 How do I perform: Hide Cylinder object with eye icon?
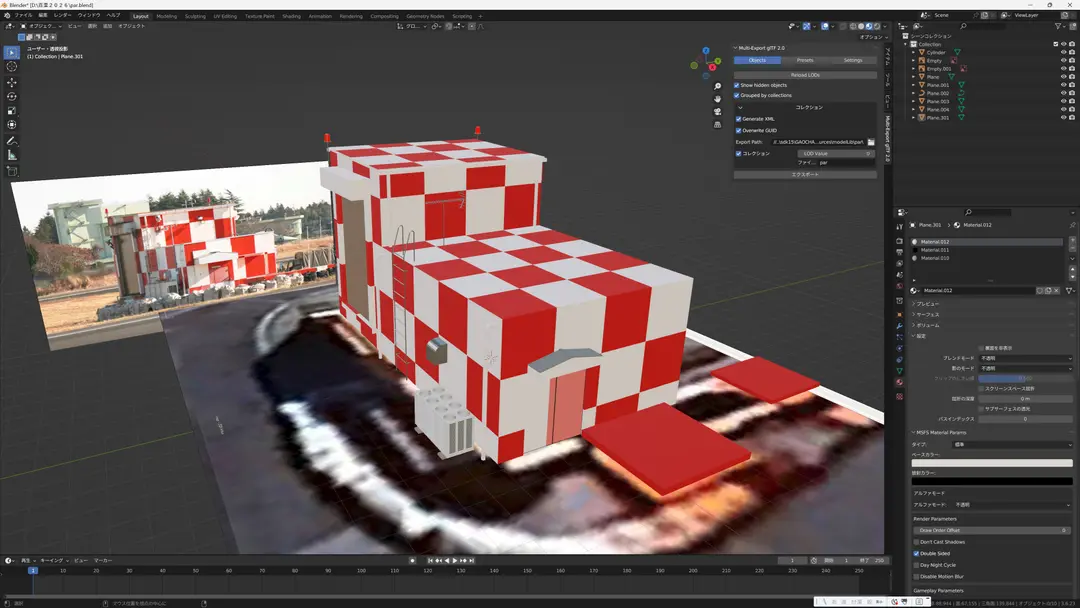[1063, 52]
